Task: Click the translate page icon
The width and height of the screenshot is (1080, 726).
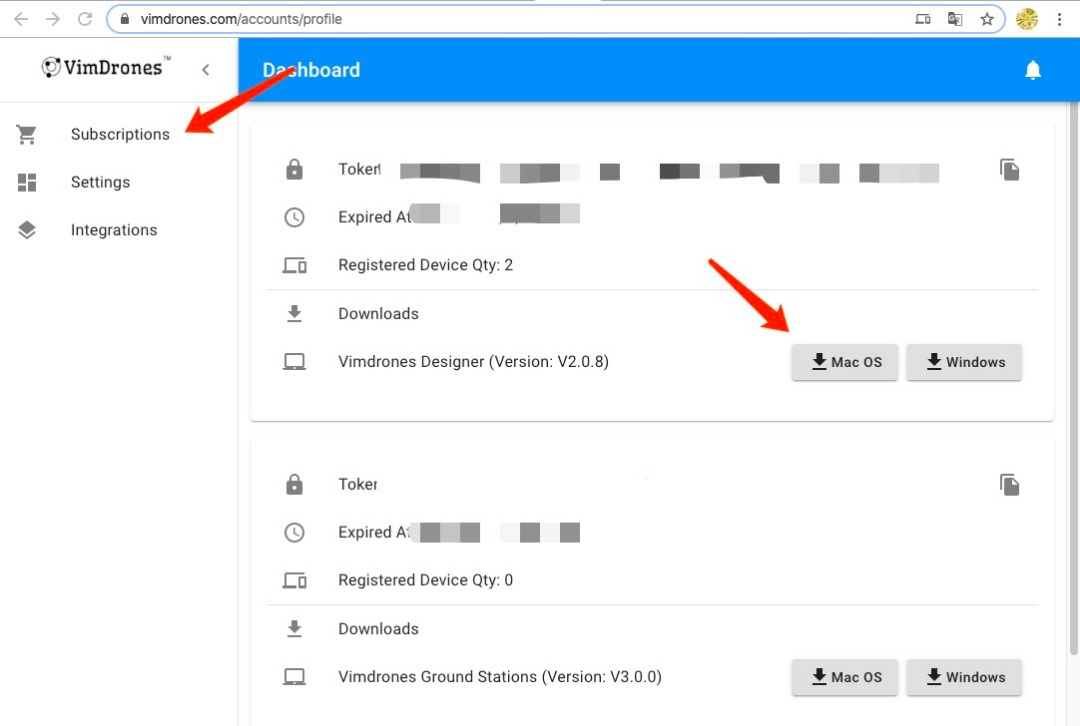Action: click(955, 19)
